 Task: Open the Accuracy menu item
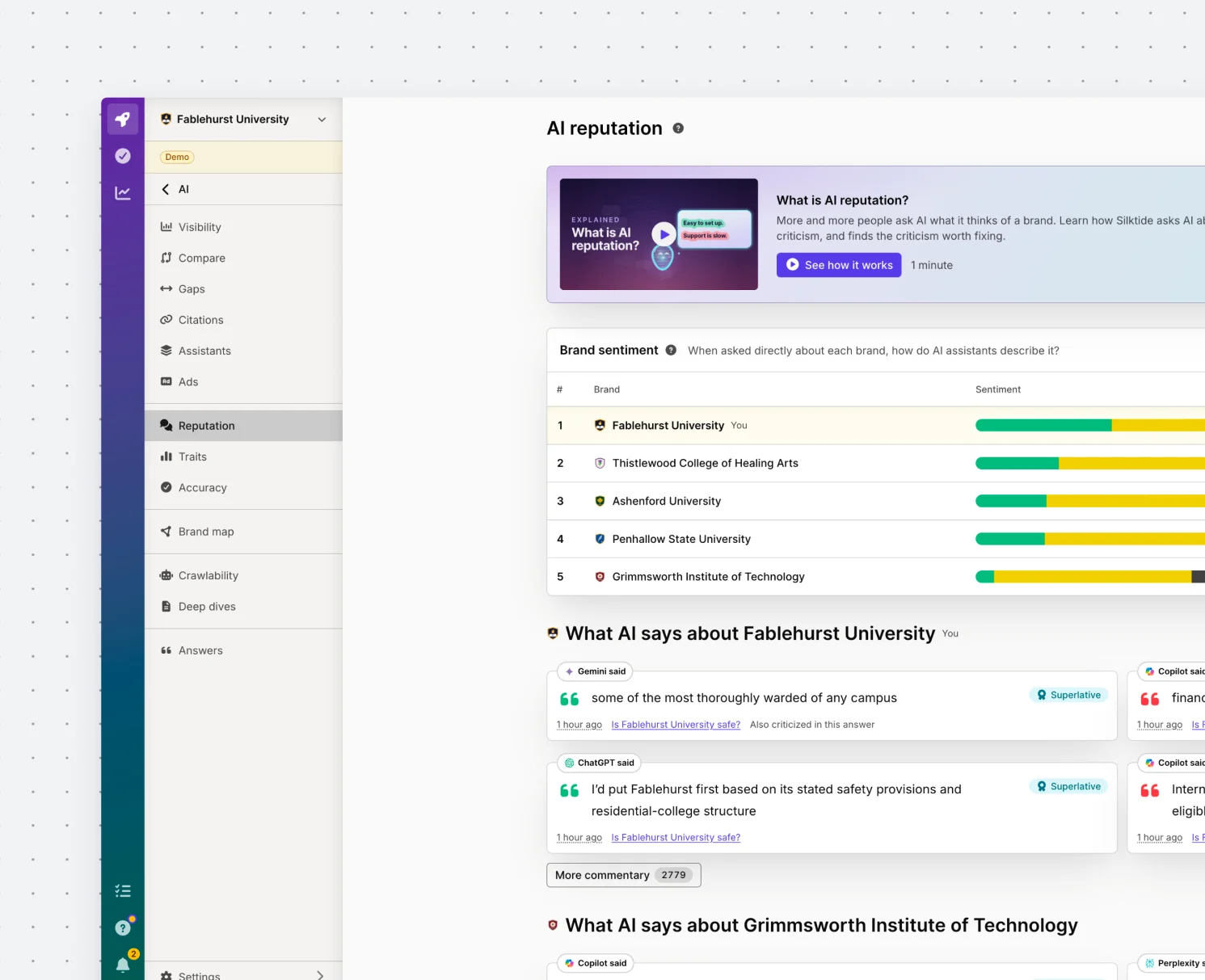(243, 487)
